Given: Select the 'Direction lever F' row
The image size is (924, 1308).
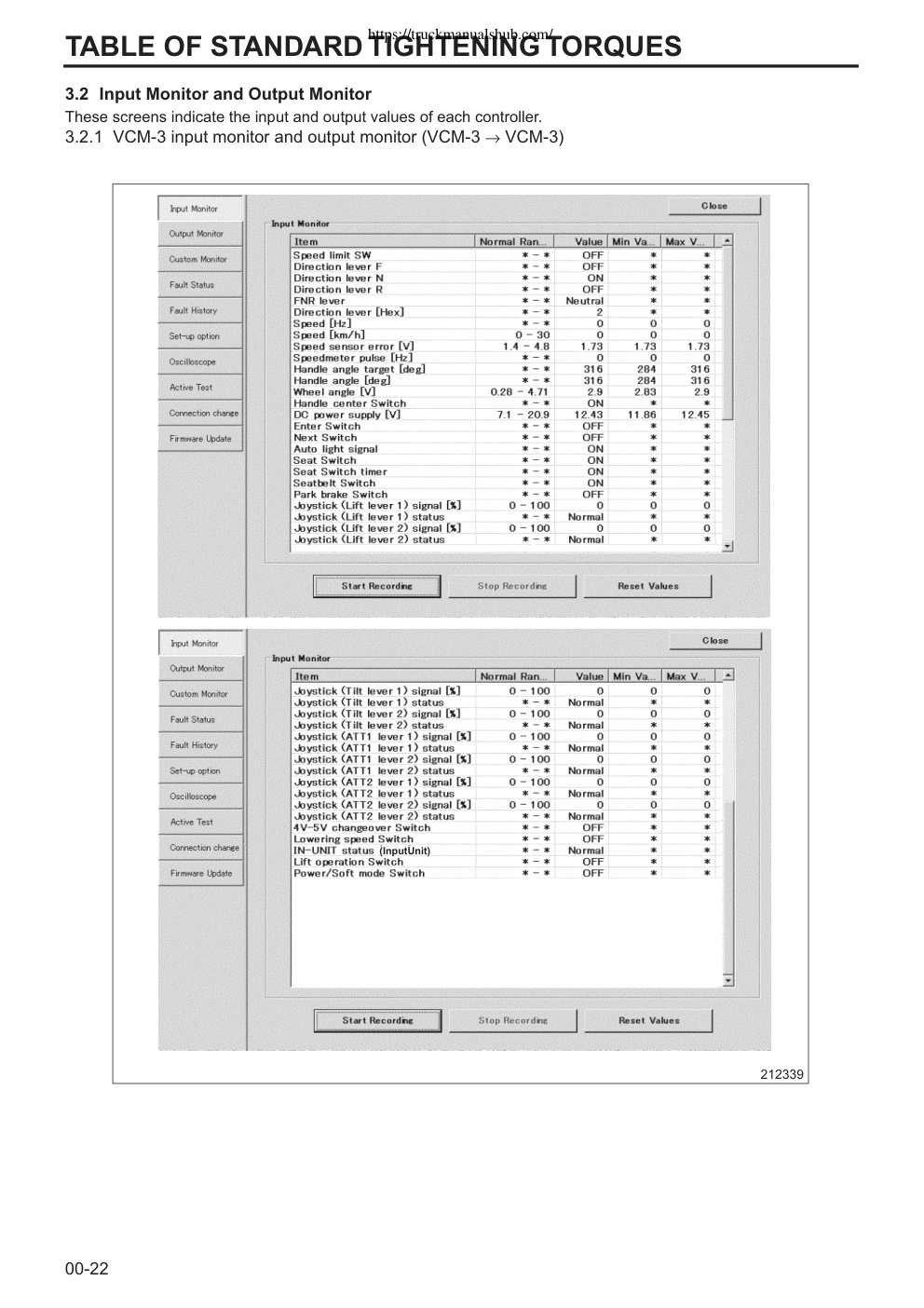Looking at the screenshot, I should [x=506, y=266].
